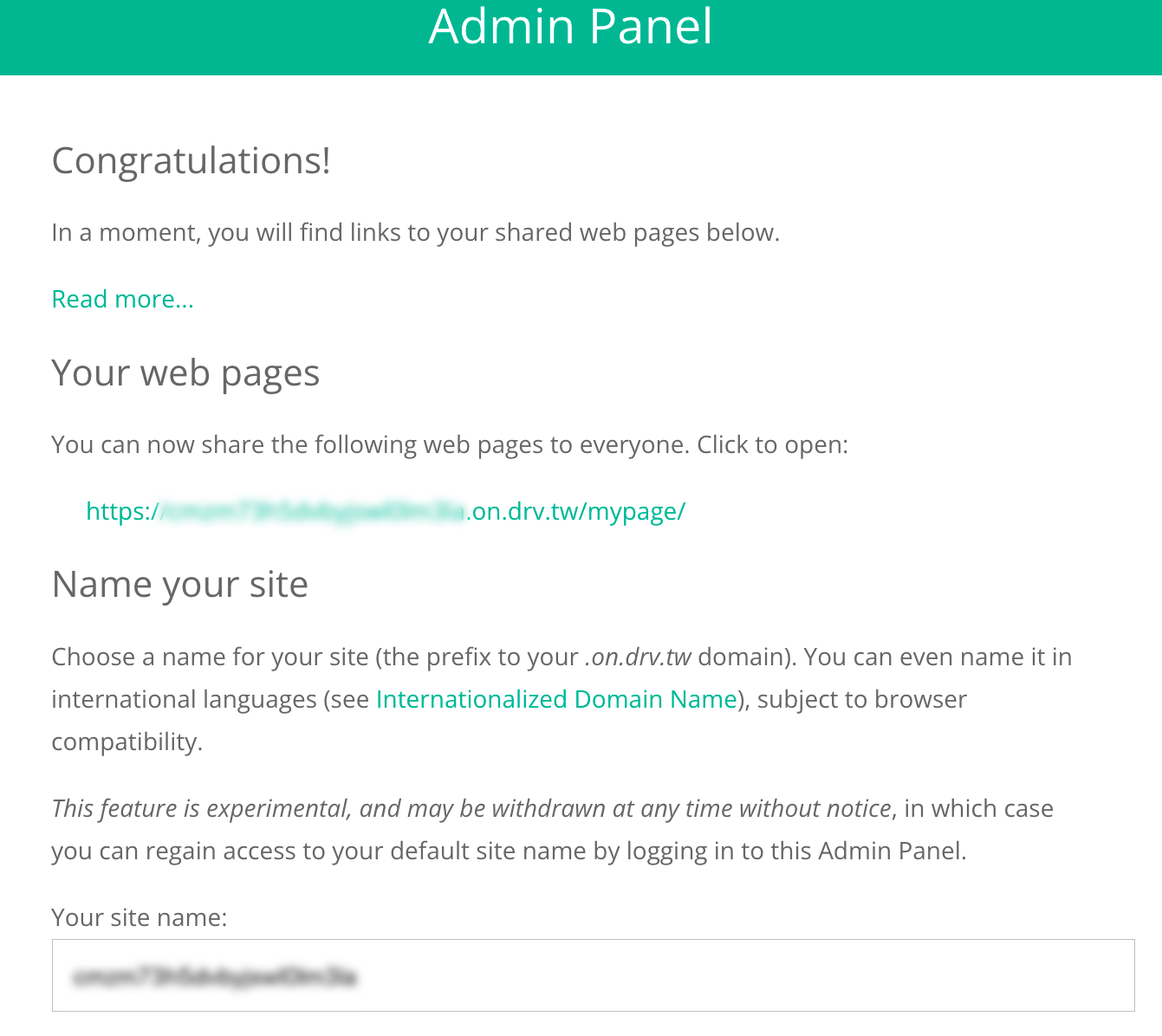The image size is (1162, 1036).
Task: Click the 'subject to browser' text
Action: [861, 699]
